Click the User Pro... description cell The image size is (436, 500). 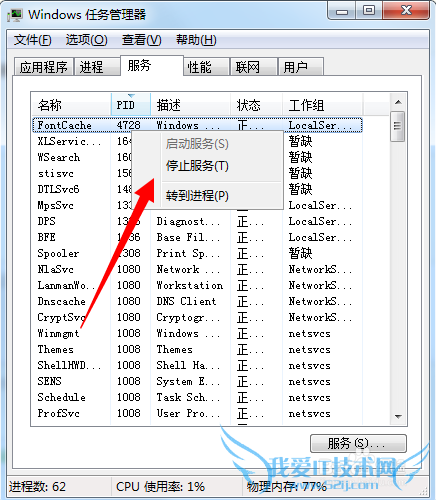click(x=188, y=413)
